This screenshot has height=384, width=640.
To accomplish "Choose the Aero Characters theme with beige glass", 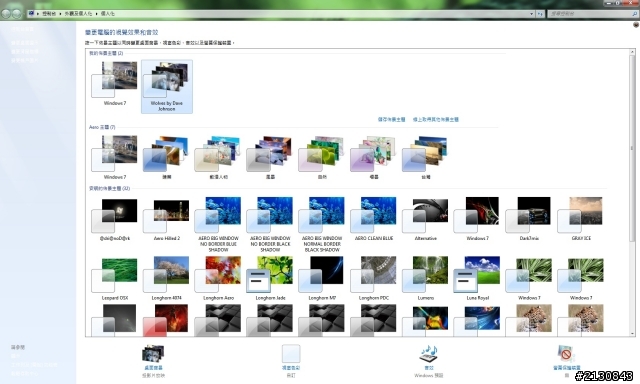I will click(x=218, y=158).
